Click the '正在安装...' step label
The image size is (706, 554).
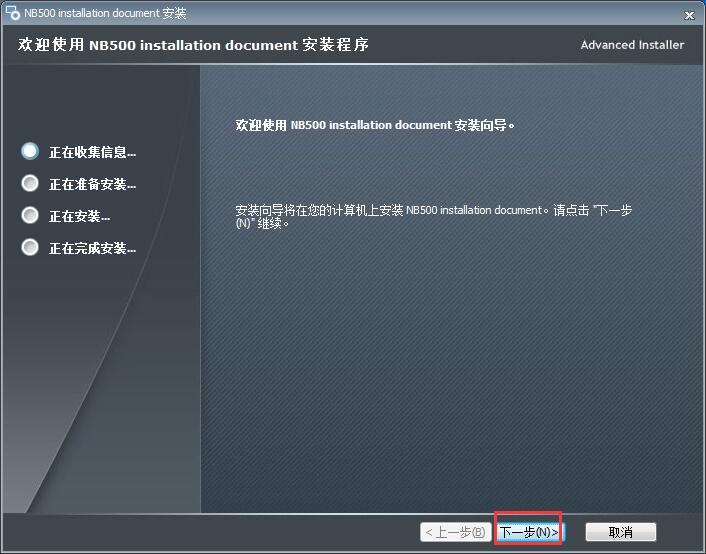coord(79,217)
